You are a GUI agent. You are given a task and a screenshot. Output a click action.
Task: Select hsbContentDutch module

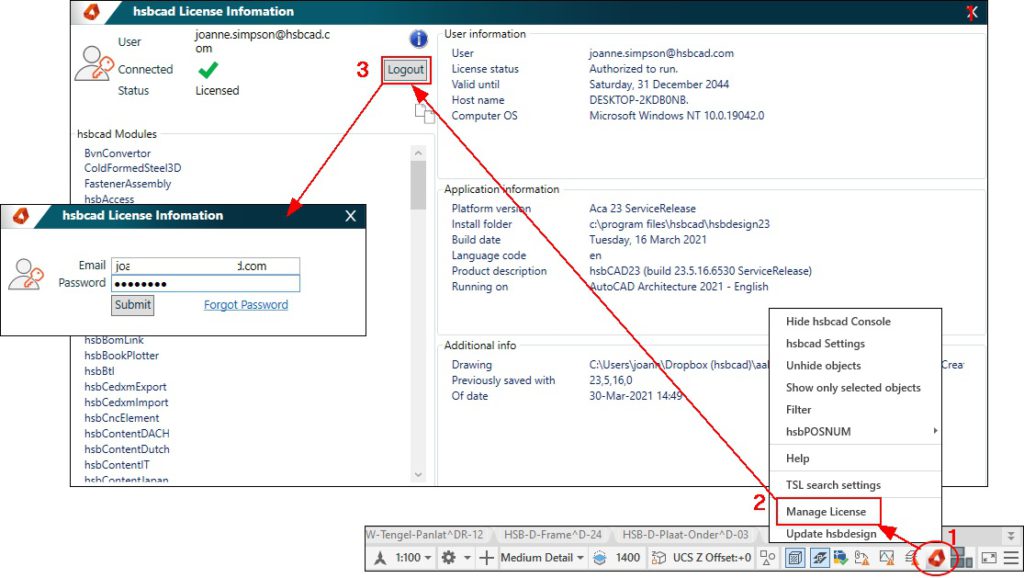click(127, 449)
